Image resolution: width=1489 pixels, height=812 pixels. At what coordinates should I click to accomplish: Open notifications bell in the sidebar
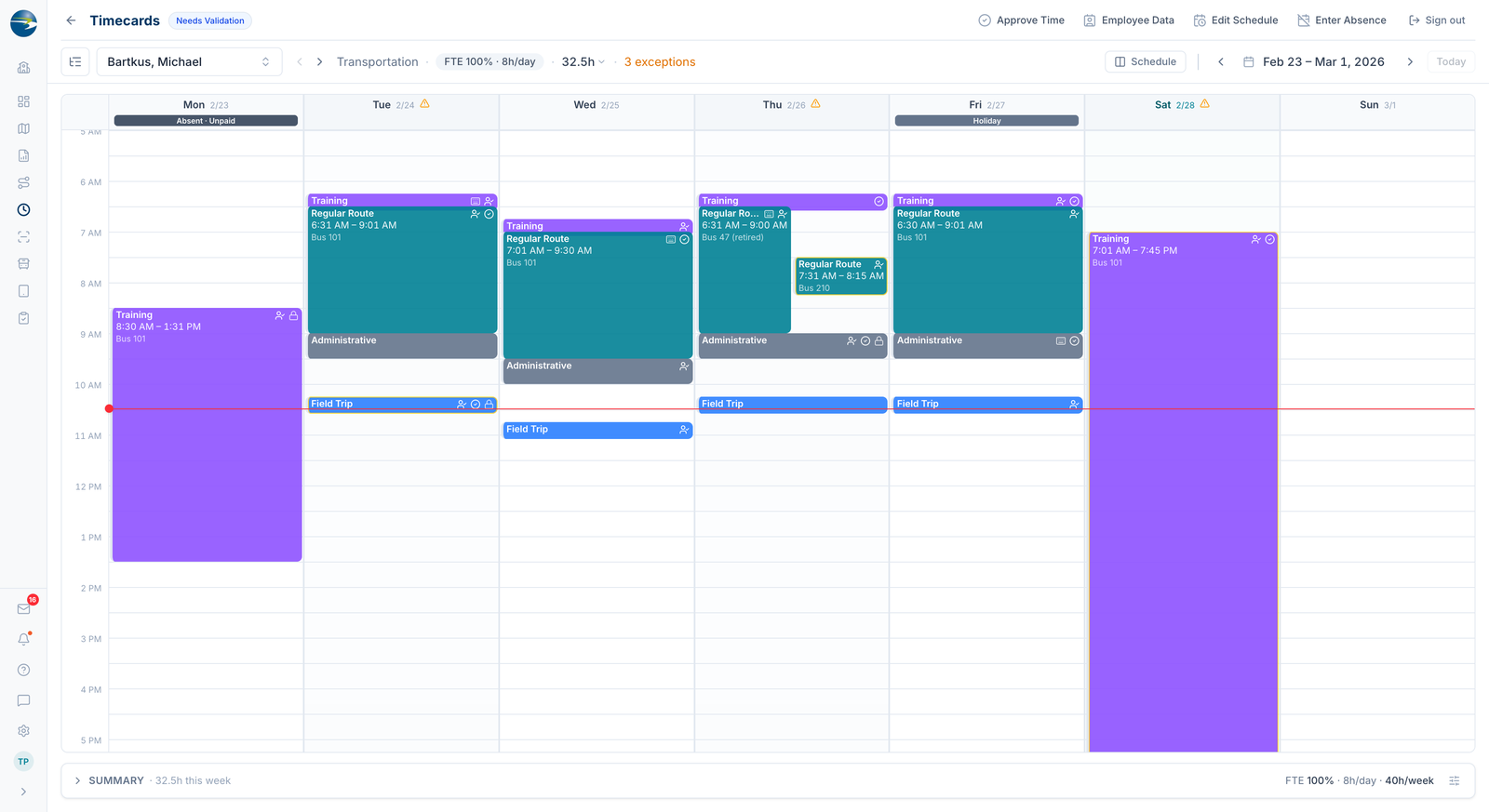[23, 639]
